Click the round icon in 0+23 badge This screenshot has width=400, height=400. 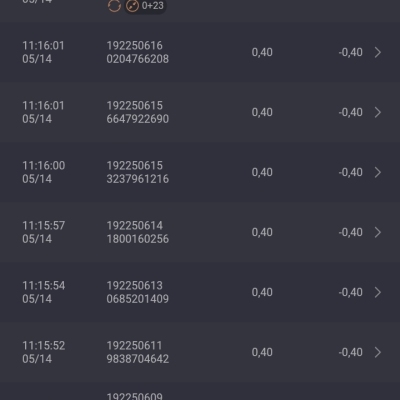[132, 6]
